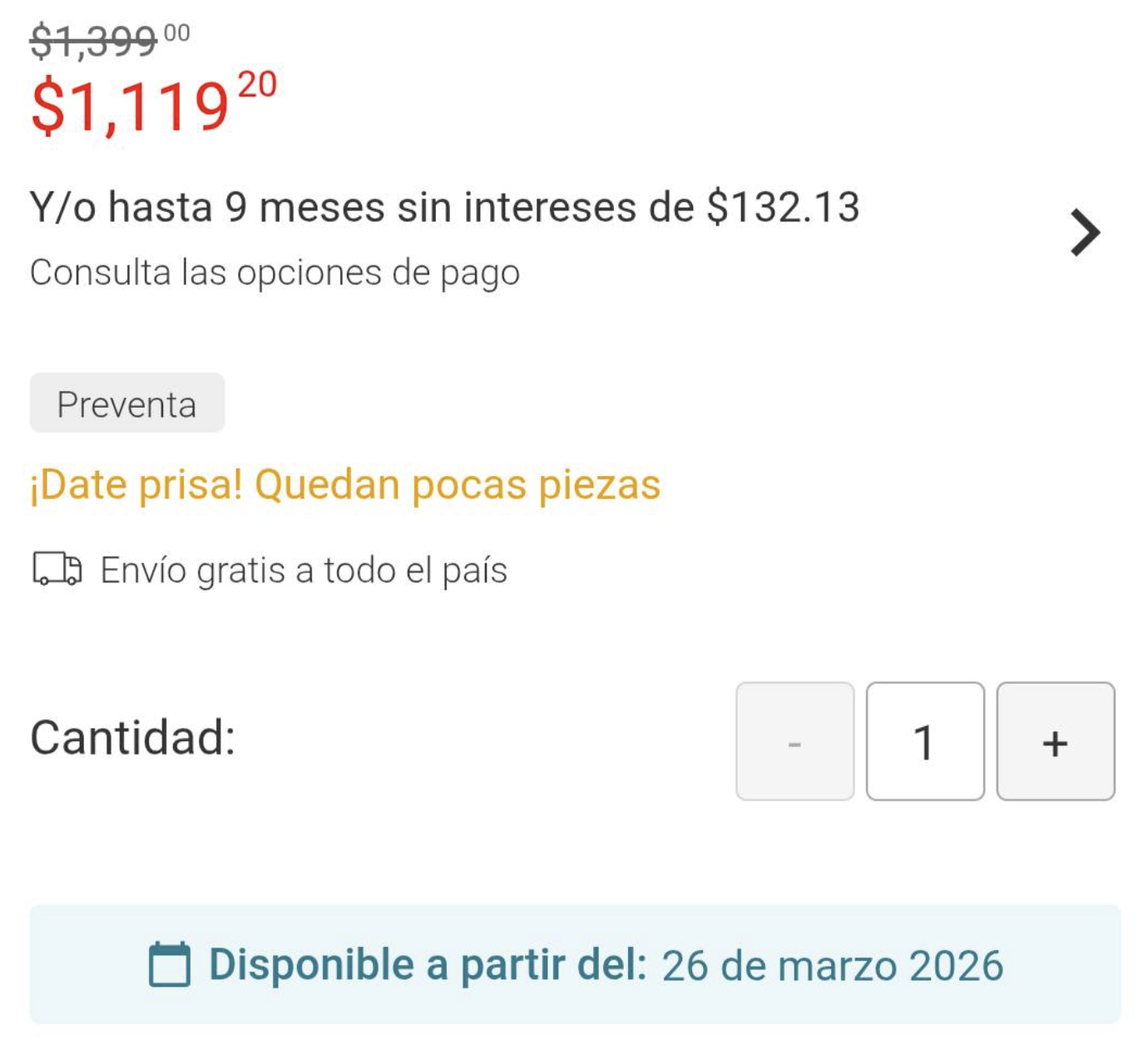Tap the Preventa badge

127,404
